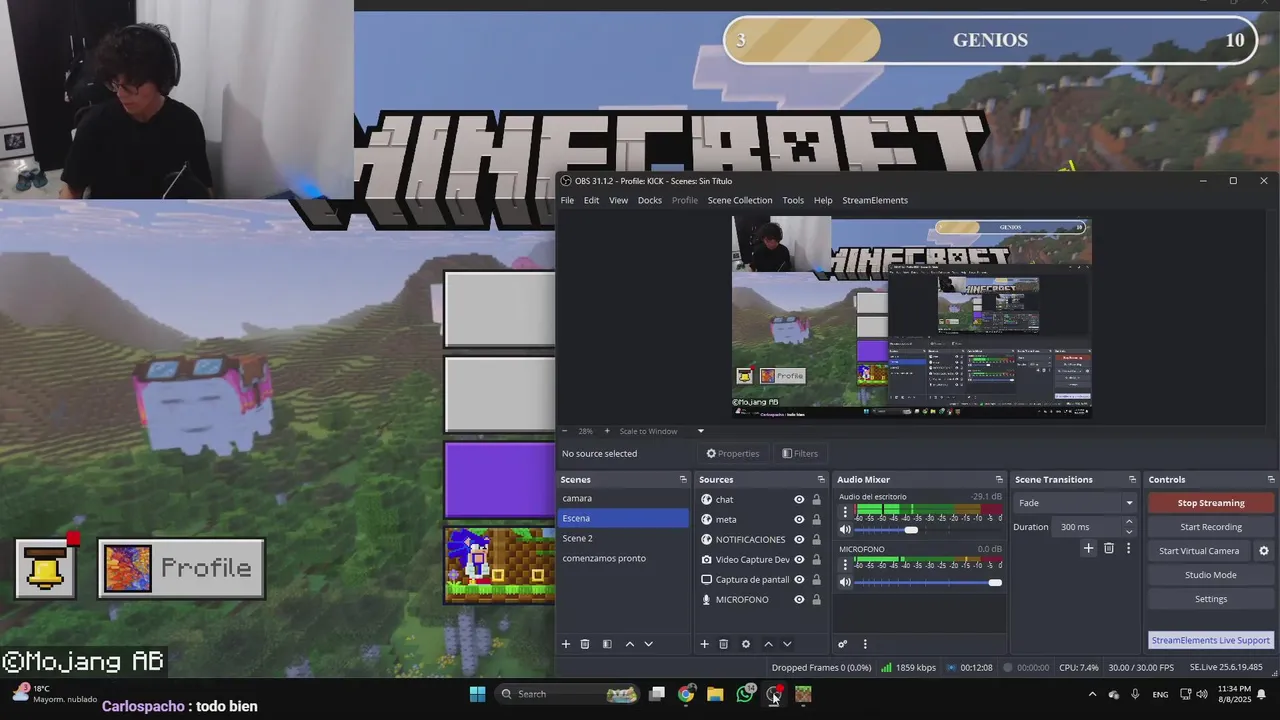The image size is (1280, 720).
Task: Toggle lock on chat source
Action: pyautogui.click(x=816, y=499)
